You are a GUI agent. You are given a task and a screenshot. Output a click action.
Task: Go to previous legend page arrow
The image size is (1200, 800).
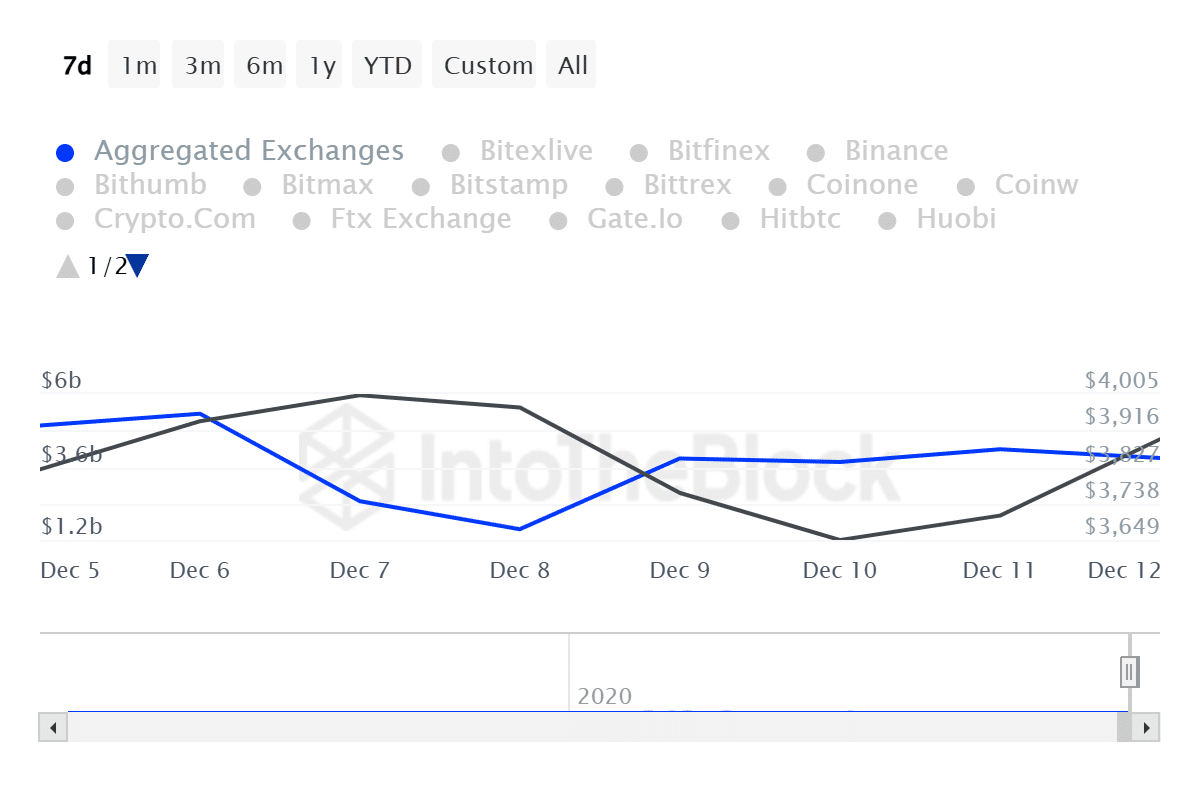click(68, 266)
